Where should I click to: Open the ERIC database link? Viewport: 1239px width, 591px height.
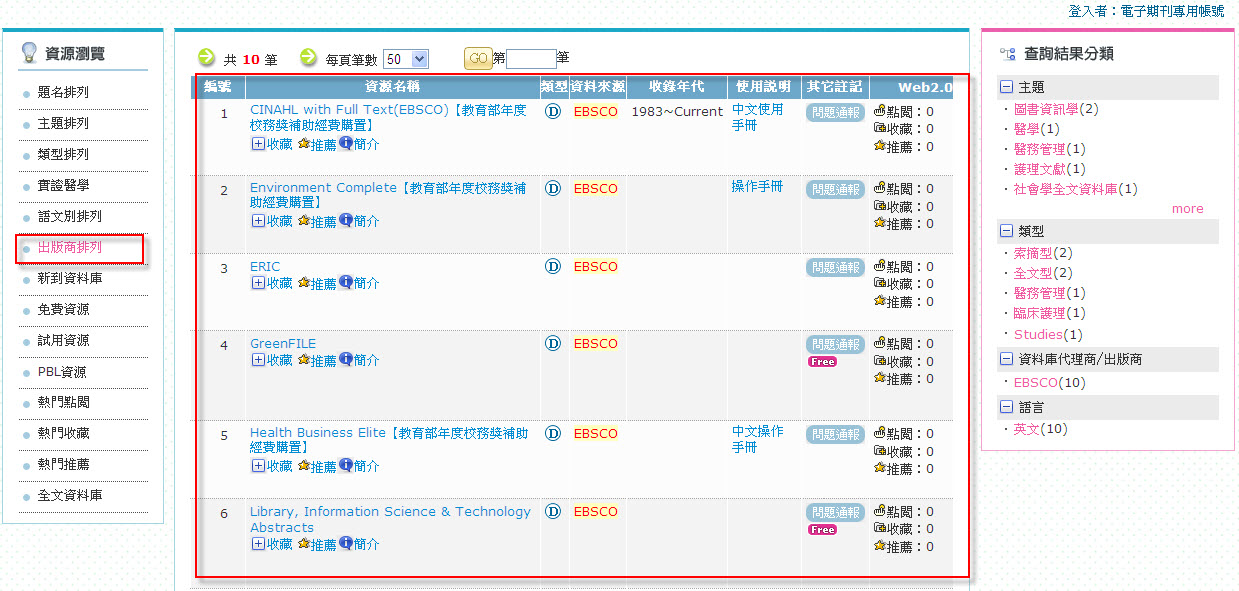pyautogui.click(x=265, y=266)
